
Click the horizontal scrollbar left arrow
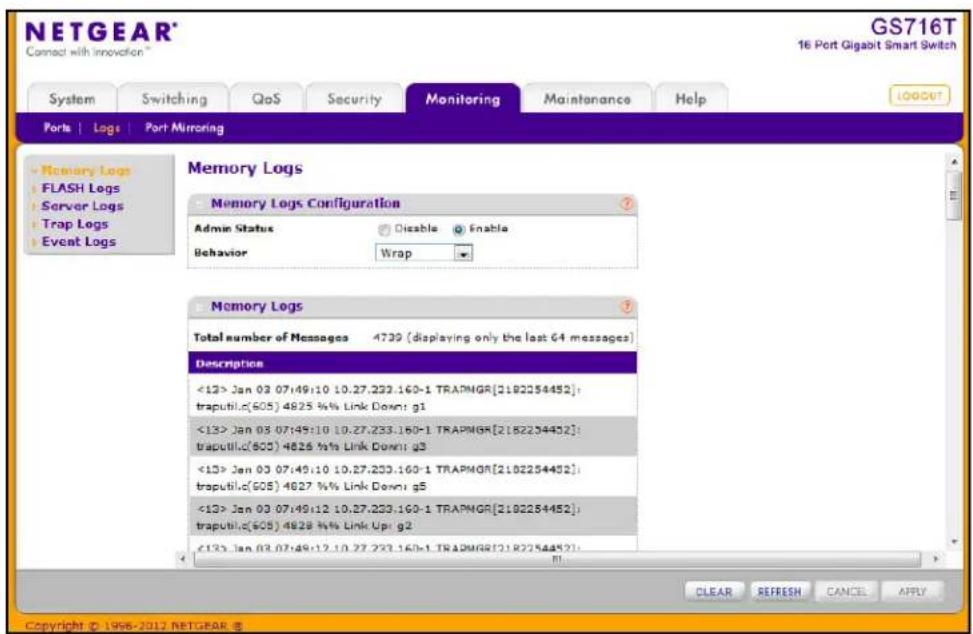(183, 559)
